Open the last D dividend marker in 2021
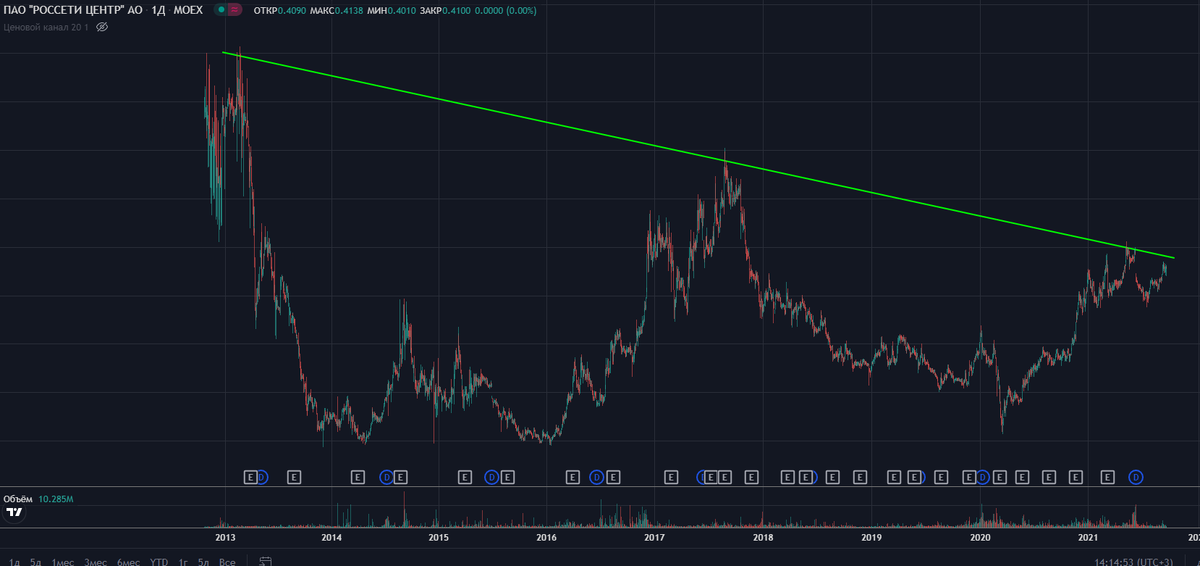Viewport: 1200px width, 566px height. (1136, 477)
